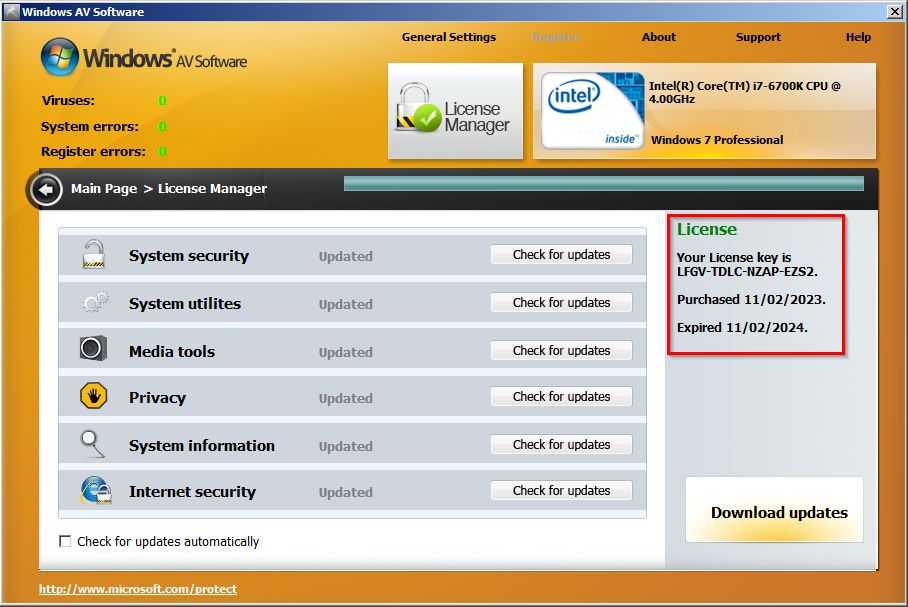This screenshot has width=908, height=607.
Task: Go to Main Page breadcrumb
Action: click(104, 189)
